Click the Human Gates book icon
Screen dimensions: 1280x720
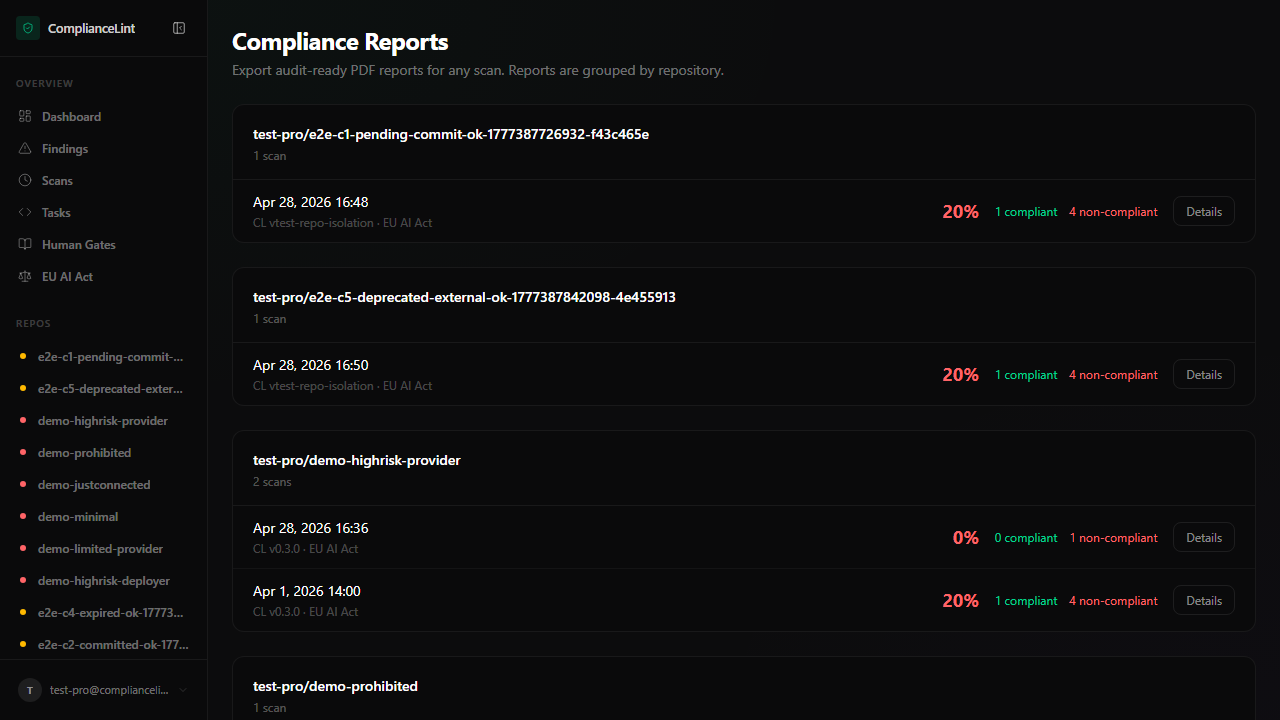coord(25,245)
